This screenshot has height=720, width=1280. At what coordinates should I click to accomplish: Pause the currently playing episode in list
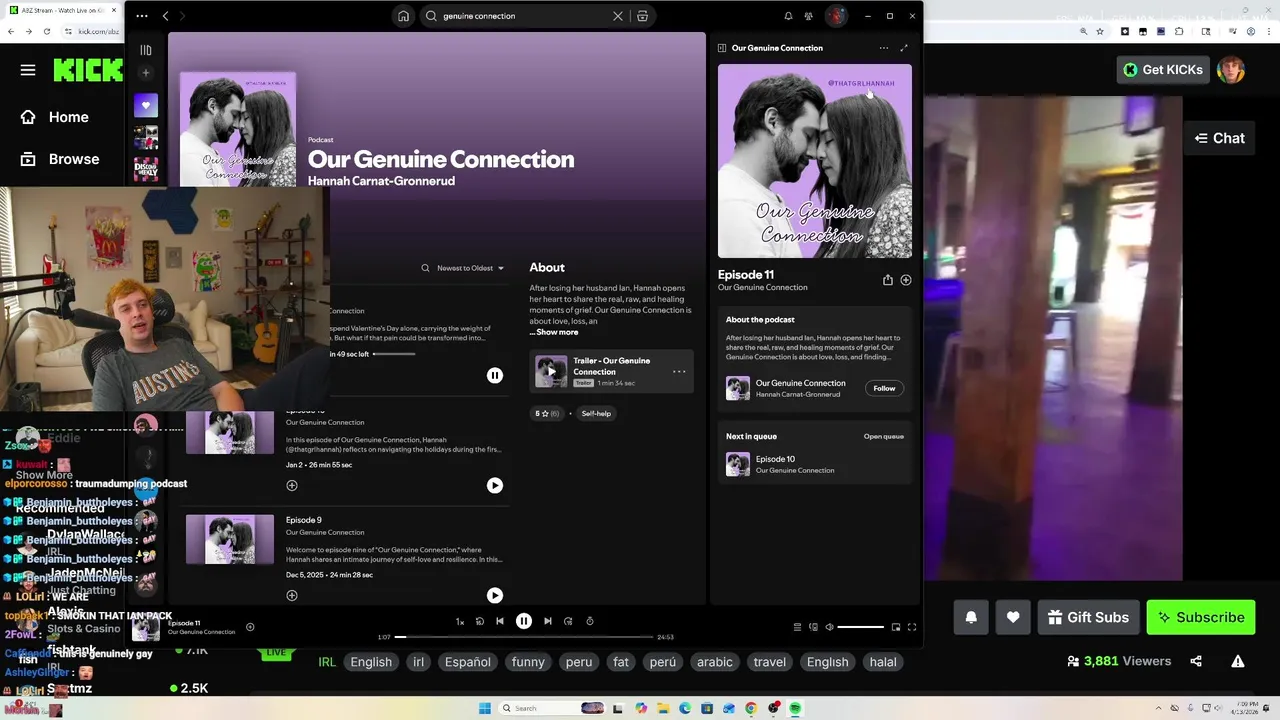495,375
